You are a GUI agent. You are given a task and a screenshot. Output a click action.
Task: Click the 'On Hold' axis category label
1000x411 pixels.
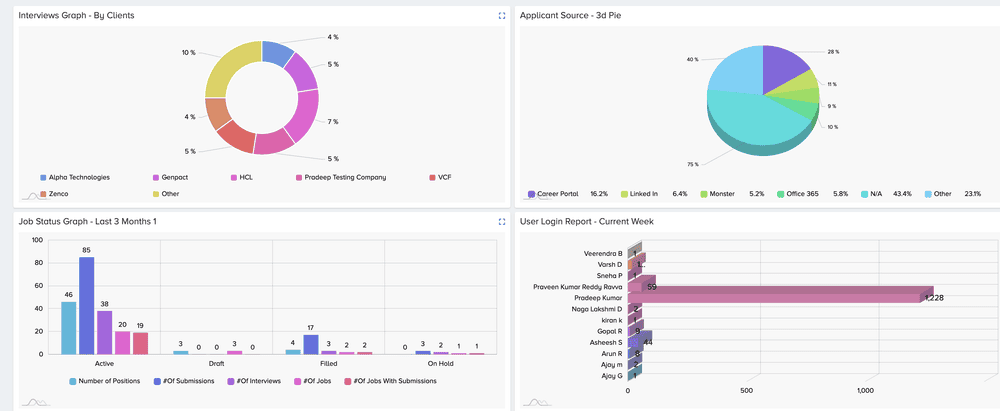pyautogui.click(x=441, y=364)
